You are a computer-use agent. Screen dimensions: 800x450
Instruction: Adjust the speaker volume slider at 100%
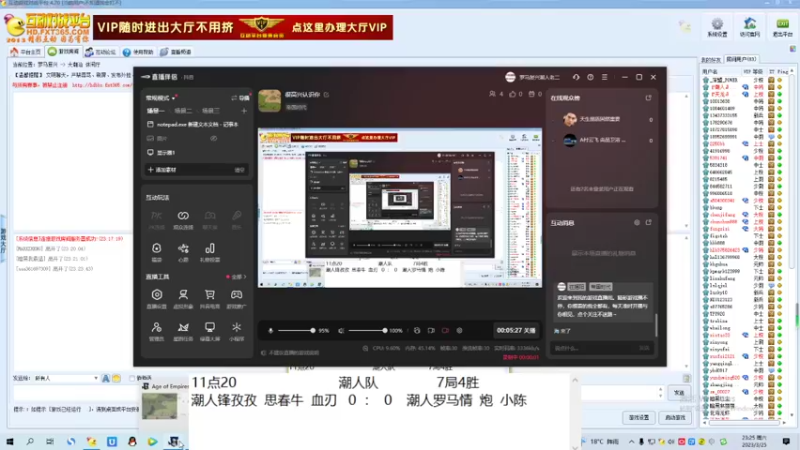(367, 331)
